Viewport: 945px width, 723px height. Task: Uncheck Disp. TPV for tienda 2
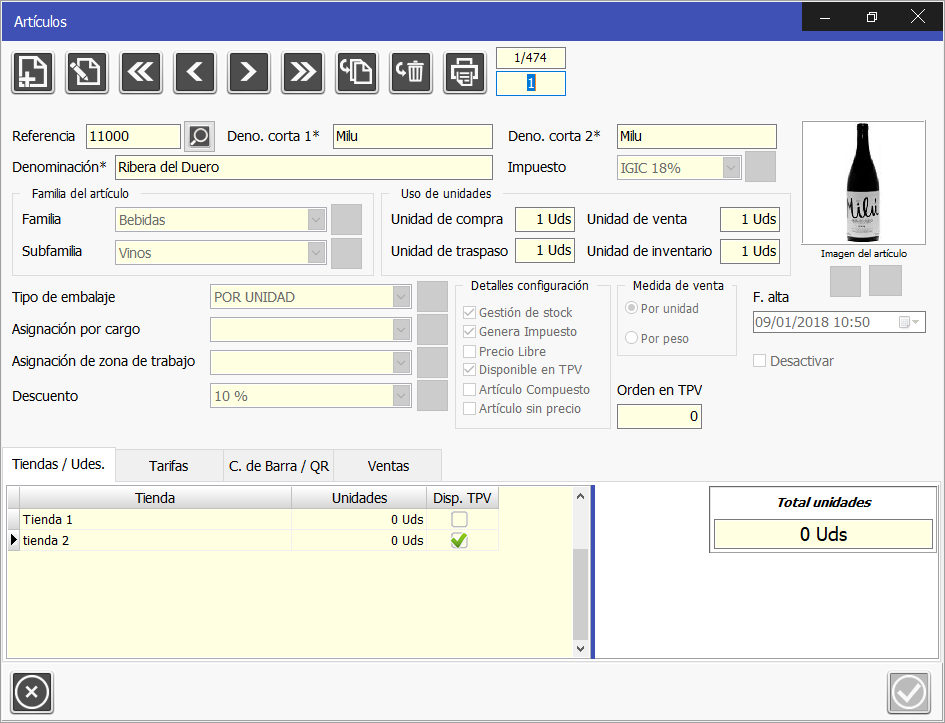click(459, 541)
